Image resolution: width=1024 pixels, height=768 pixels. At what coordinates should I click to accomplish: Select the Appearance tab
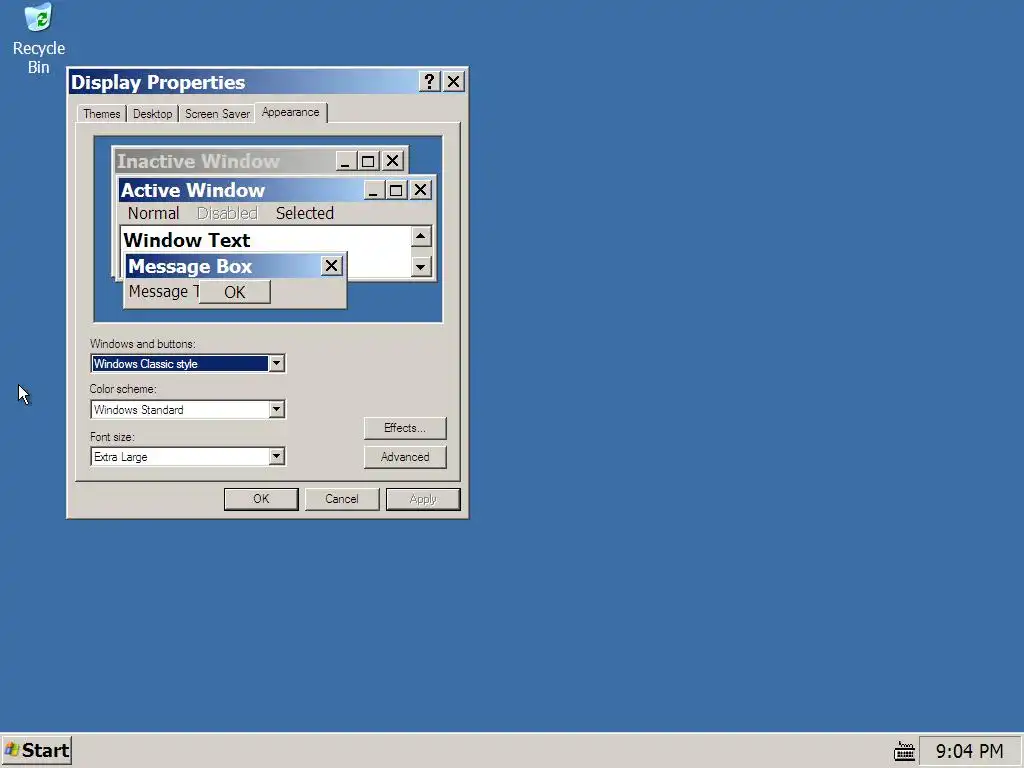[291, 112]
